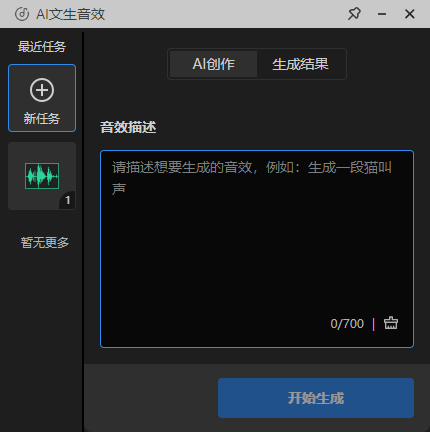This screenshot has height=432, width=430.
Task: Switch to the AI创作 tab
Action: click(213, 64)
